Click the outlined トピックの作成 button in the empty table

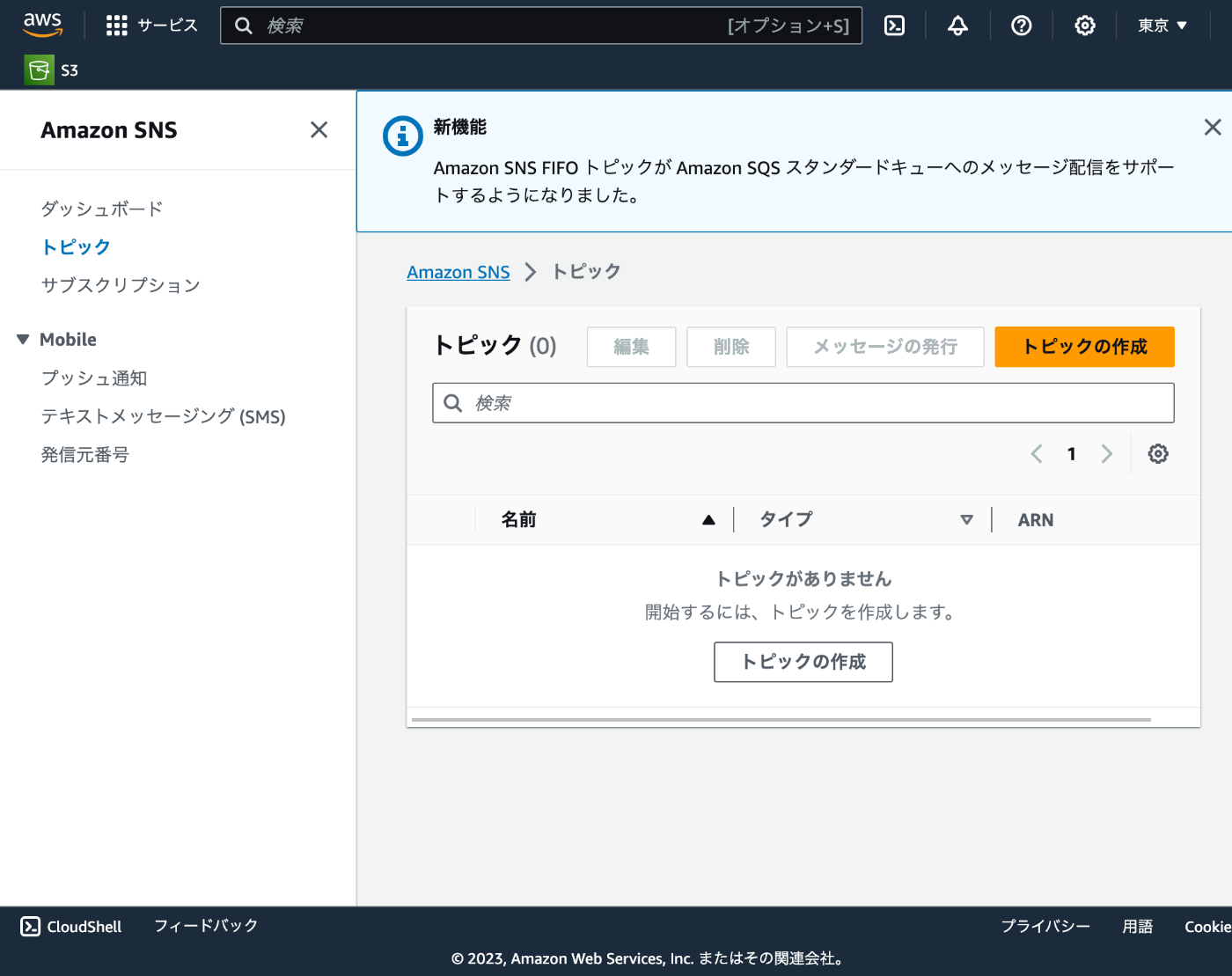(803, 662)
